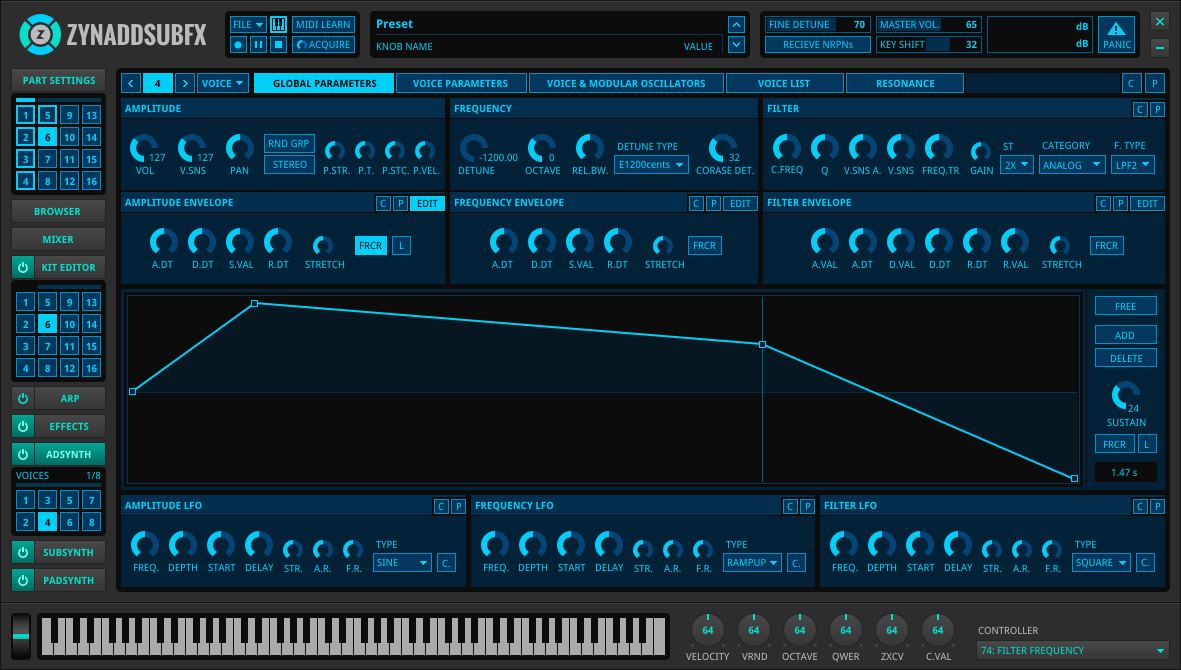Image resolution: width=1181 pixels, height=670 pixels.
Task: Click the record button in transport
Action: (x=238, y=44)
